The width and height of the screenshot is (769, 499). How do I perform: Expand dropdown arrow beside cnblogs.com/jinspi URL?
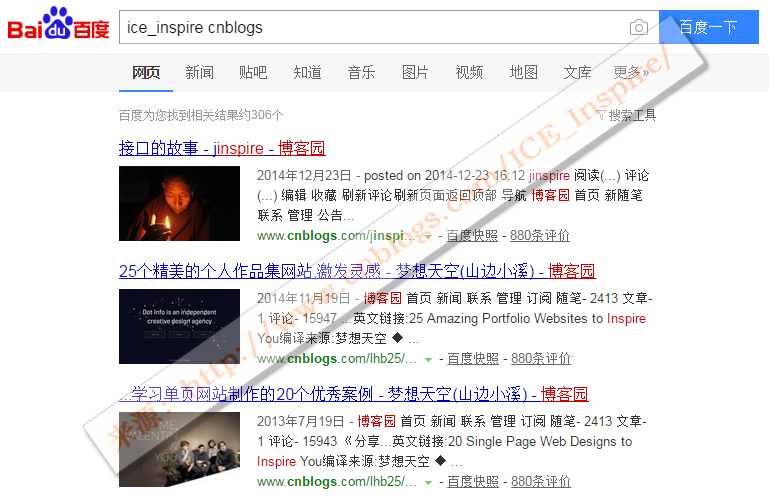427,237
